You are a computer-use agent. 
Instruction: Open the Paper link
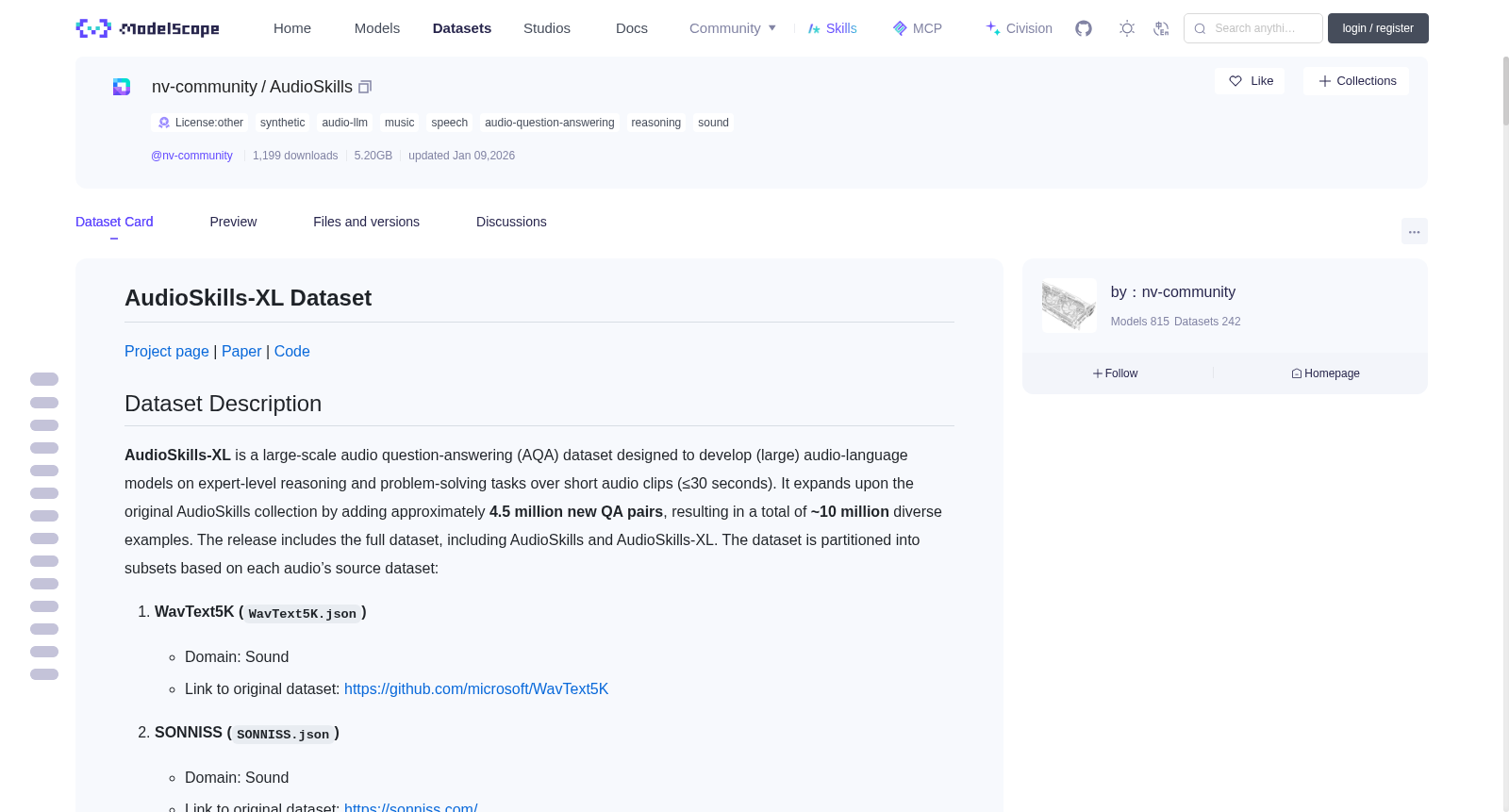(241, 351)
